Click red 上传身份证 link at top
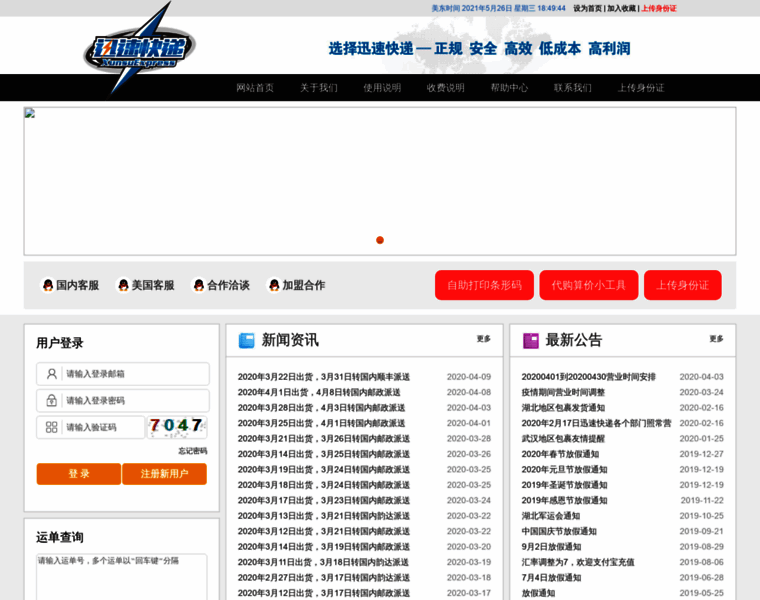This screenshot has width=760, height=600. [659, 8]
